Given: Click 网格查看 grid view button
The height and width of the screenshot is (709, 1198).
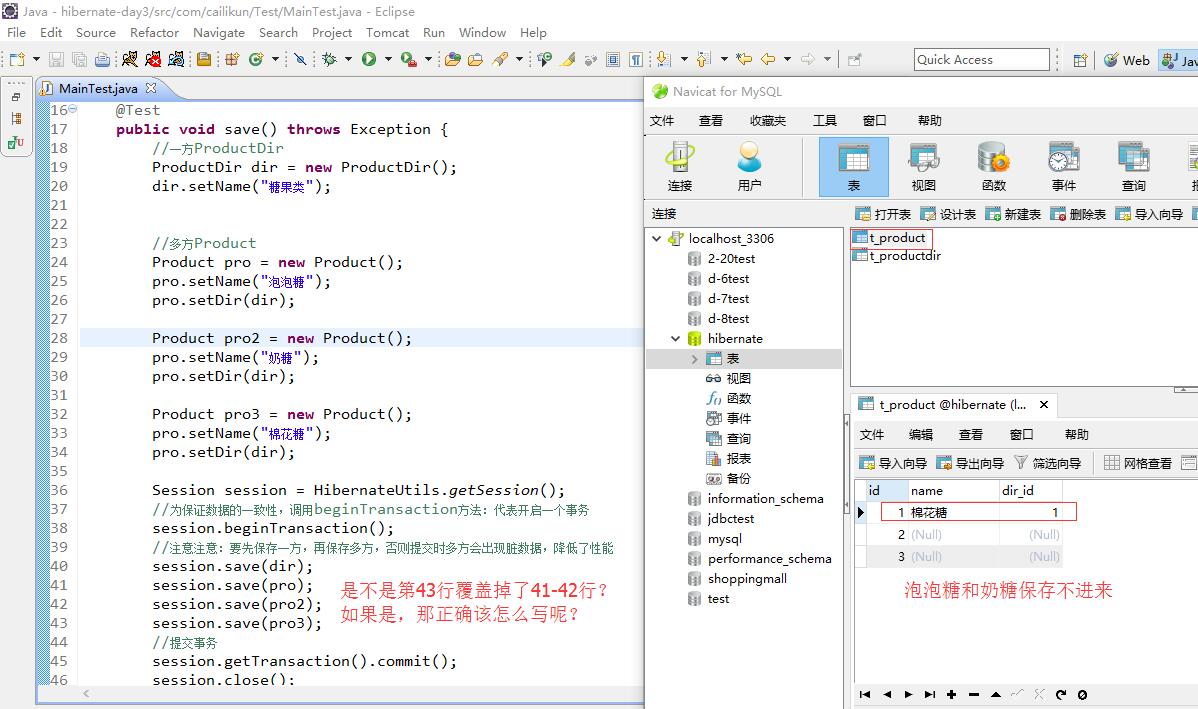Looking at the screenshot, I should 1138,463.
